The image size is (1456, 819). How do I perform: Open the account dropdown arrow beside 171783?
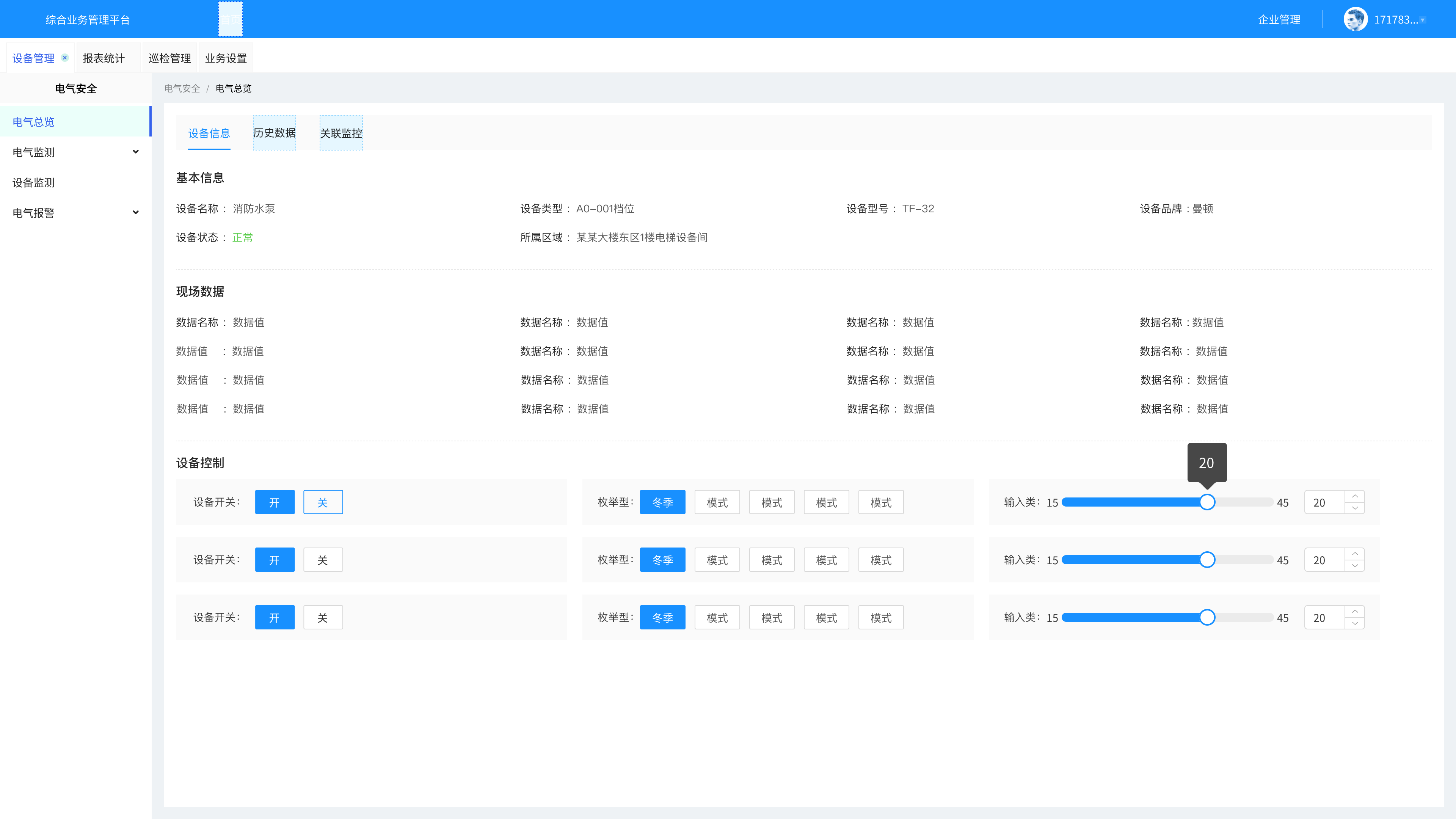coord(1423,20)
